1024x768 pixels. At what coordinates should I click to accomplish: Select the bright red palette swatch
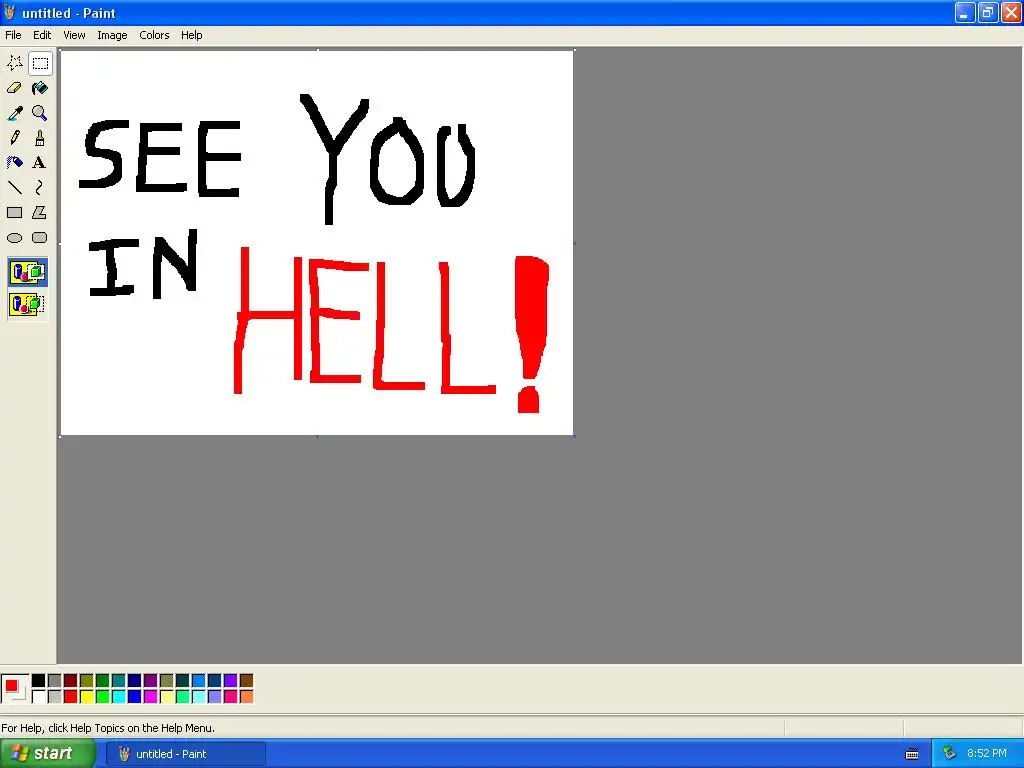coord(71,697)
